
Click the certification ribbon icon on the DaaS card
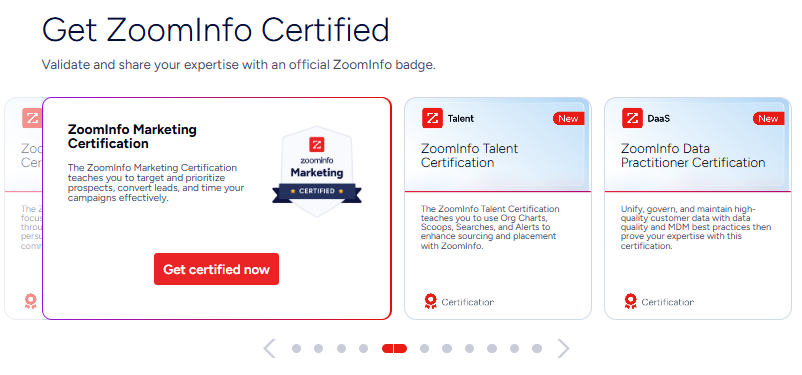631,301
